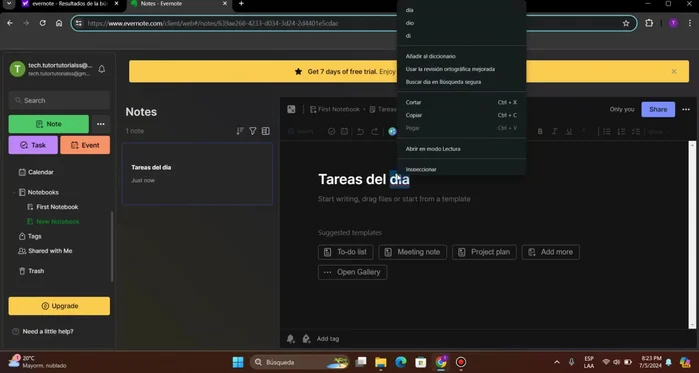Open the account menu for tech.tutortutorialss
The image size is (699, 373).
(51, 69)
